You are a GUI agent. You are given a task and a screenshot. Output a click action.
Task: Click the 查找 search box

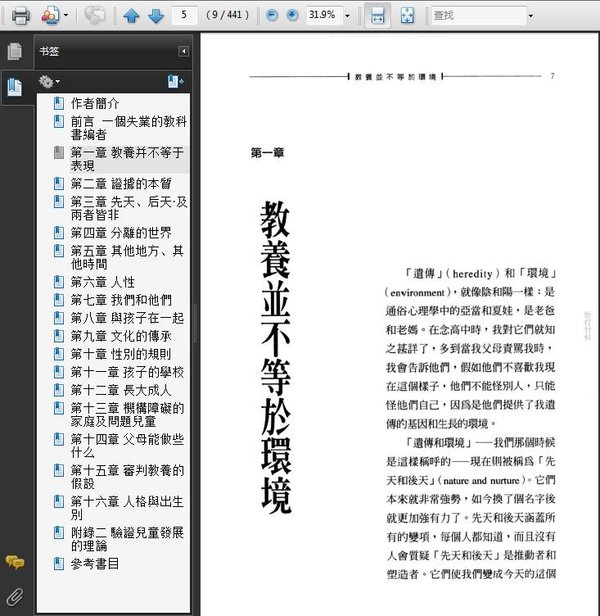tap(478, 16)
